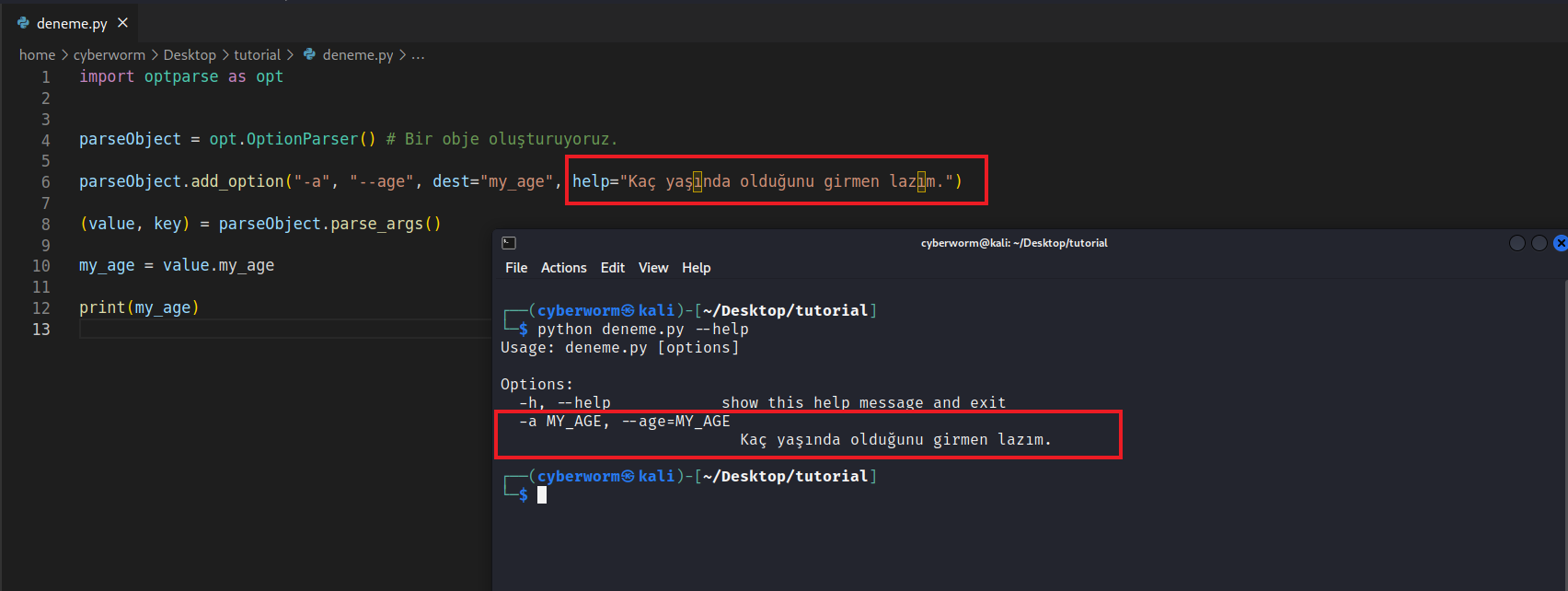This screenshot has height=591, width=1568.
Task: Expand the 'home' breadcrumb segment
Action: pos(37,55)
